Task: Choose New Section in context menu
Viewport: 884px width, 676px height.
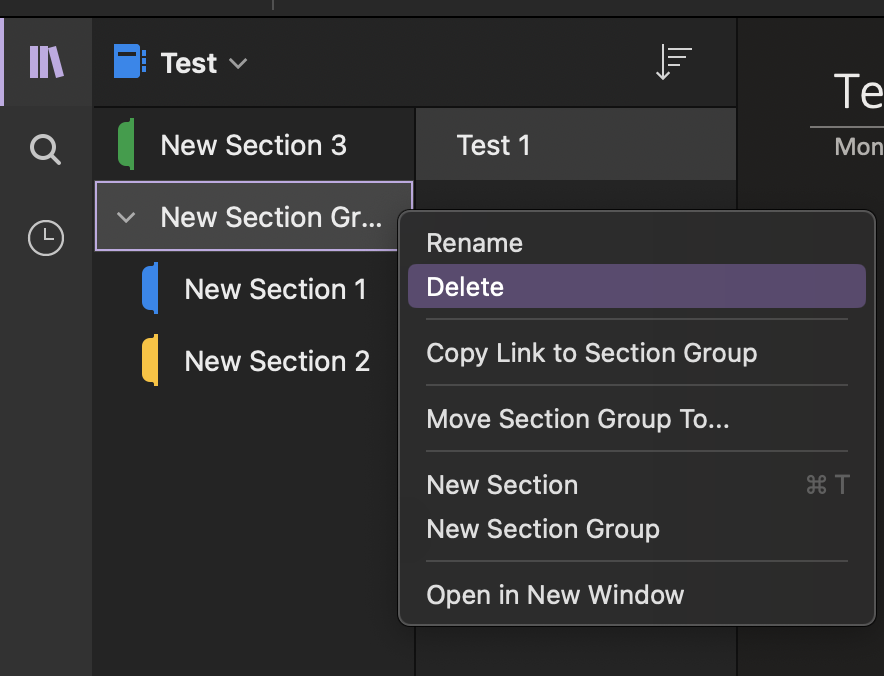Action: coord(637,485)
